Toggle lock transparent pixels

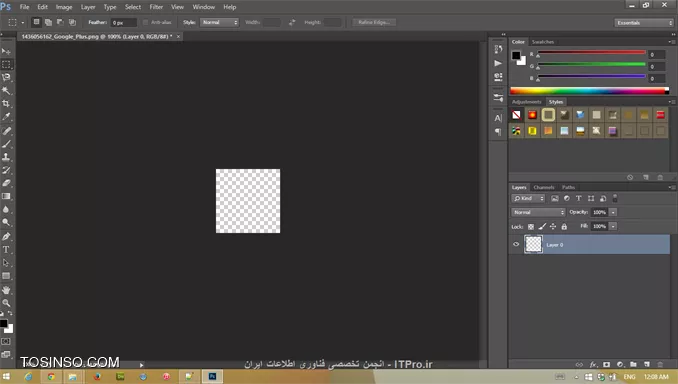tap(531, 227)
